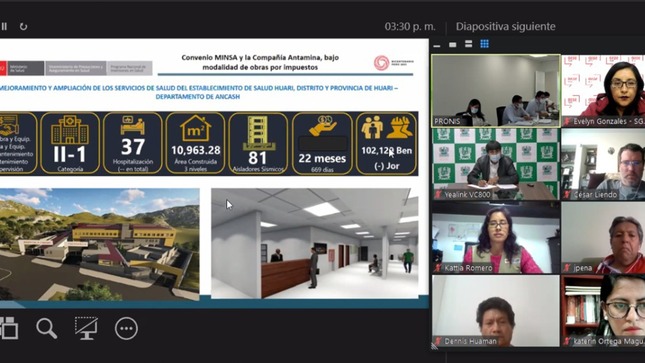Click the 'Mejoramiento y ampliación' blue heading
The image size is (645, 363).
tap(199, 92)
